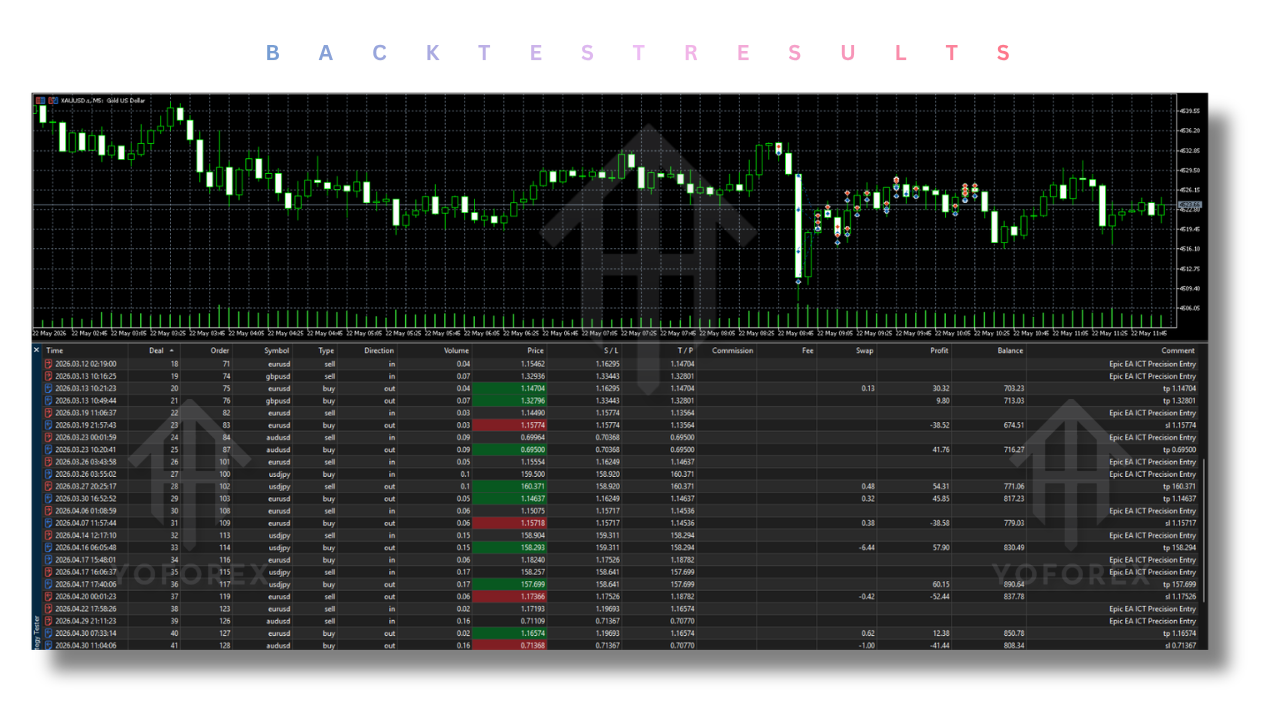Click the deal icon for deal 40
This screenshot has width=1280, height=720.
click(x=49, y=633)
